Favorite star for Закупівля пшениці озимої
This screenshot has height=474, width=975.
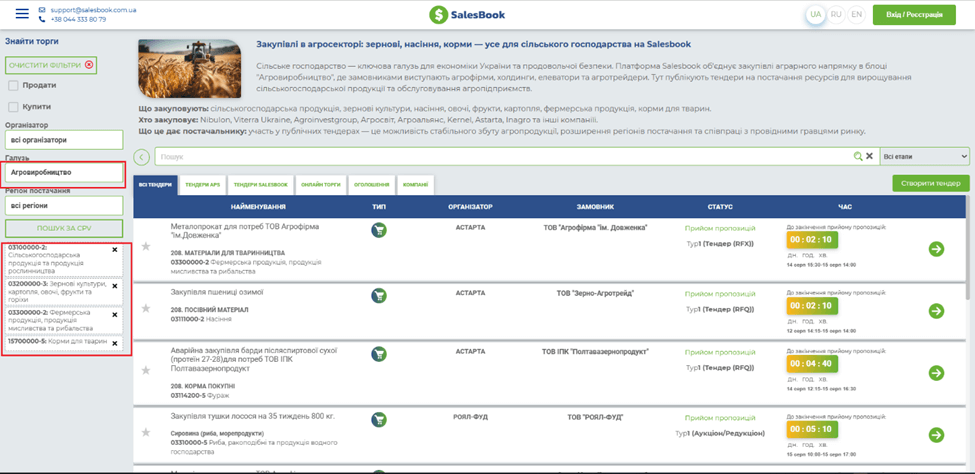pos(146,308)
